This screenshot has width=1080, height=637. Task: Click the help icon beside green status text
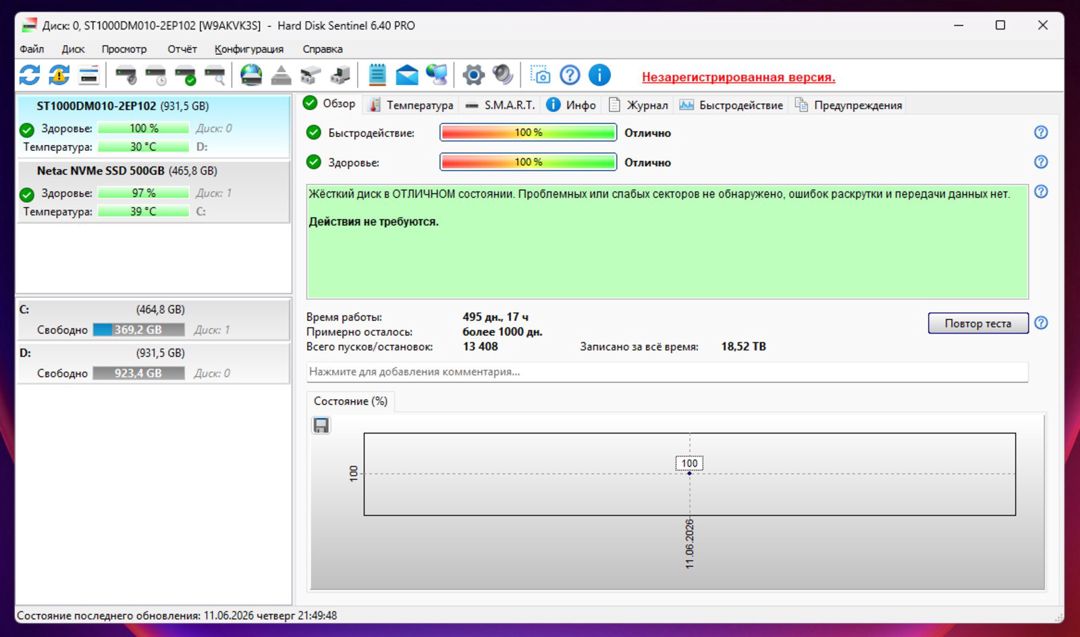click(1041, 191)
